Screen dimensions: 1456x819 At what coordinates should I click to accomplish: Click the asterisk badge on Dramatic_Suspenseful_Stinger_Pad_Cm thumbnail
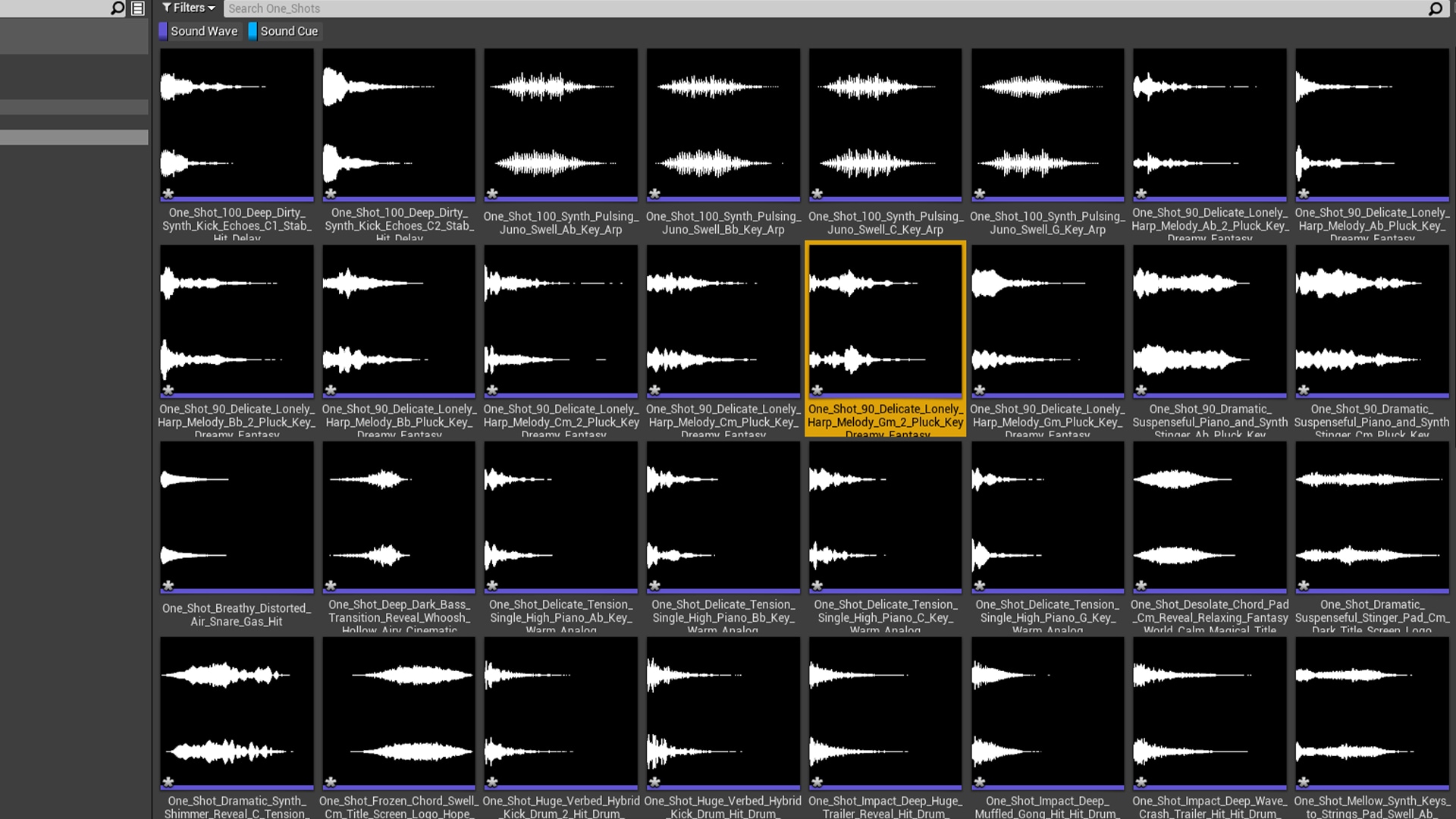(1304, 585)
